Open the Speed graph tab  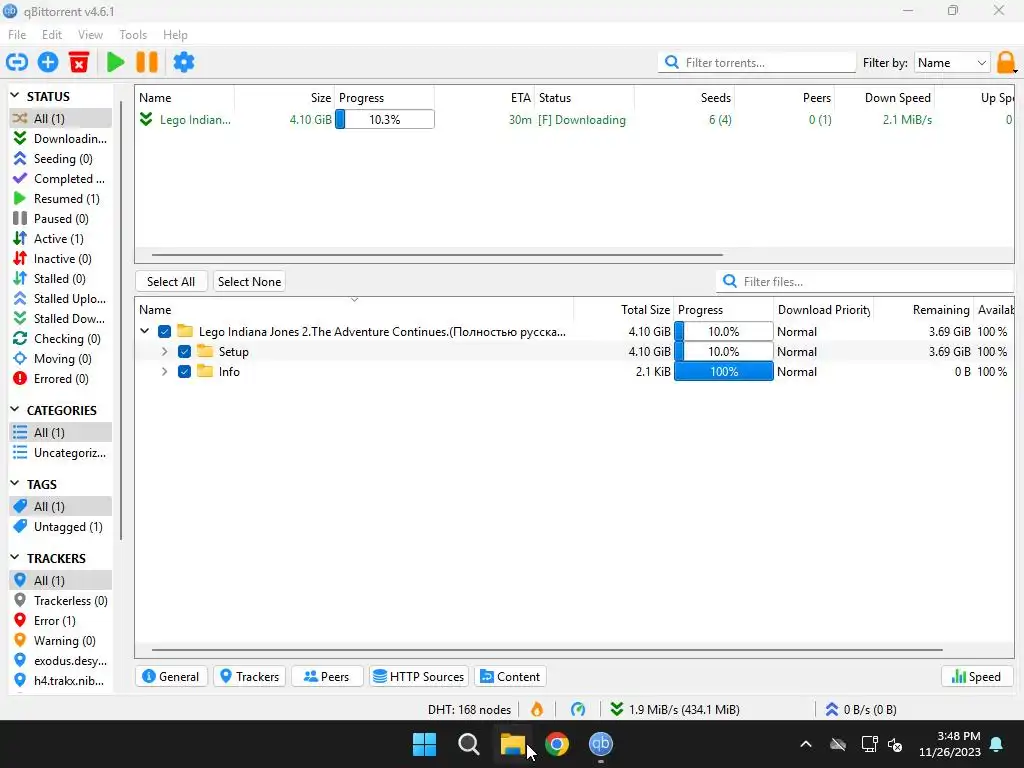tap(976, 677)
